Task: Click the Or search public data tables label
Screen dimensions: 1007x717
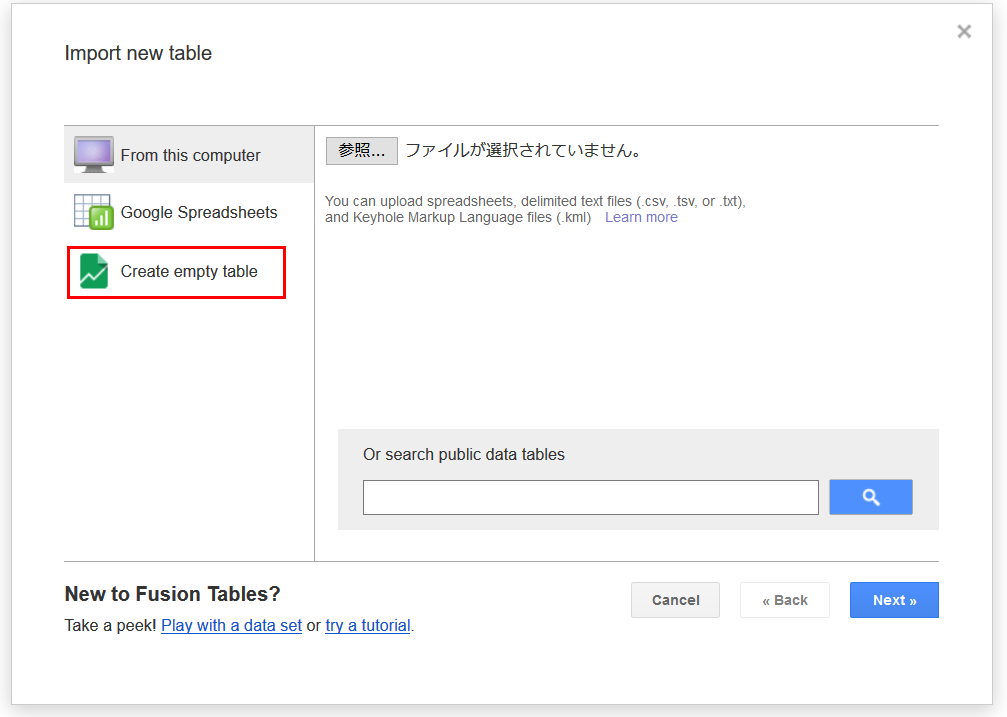Action: [x=464, y=454]
